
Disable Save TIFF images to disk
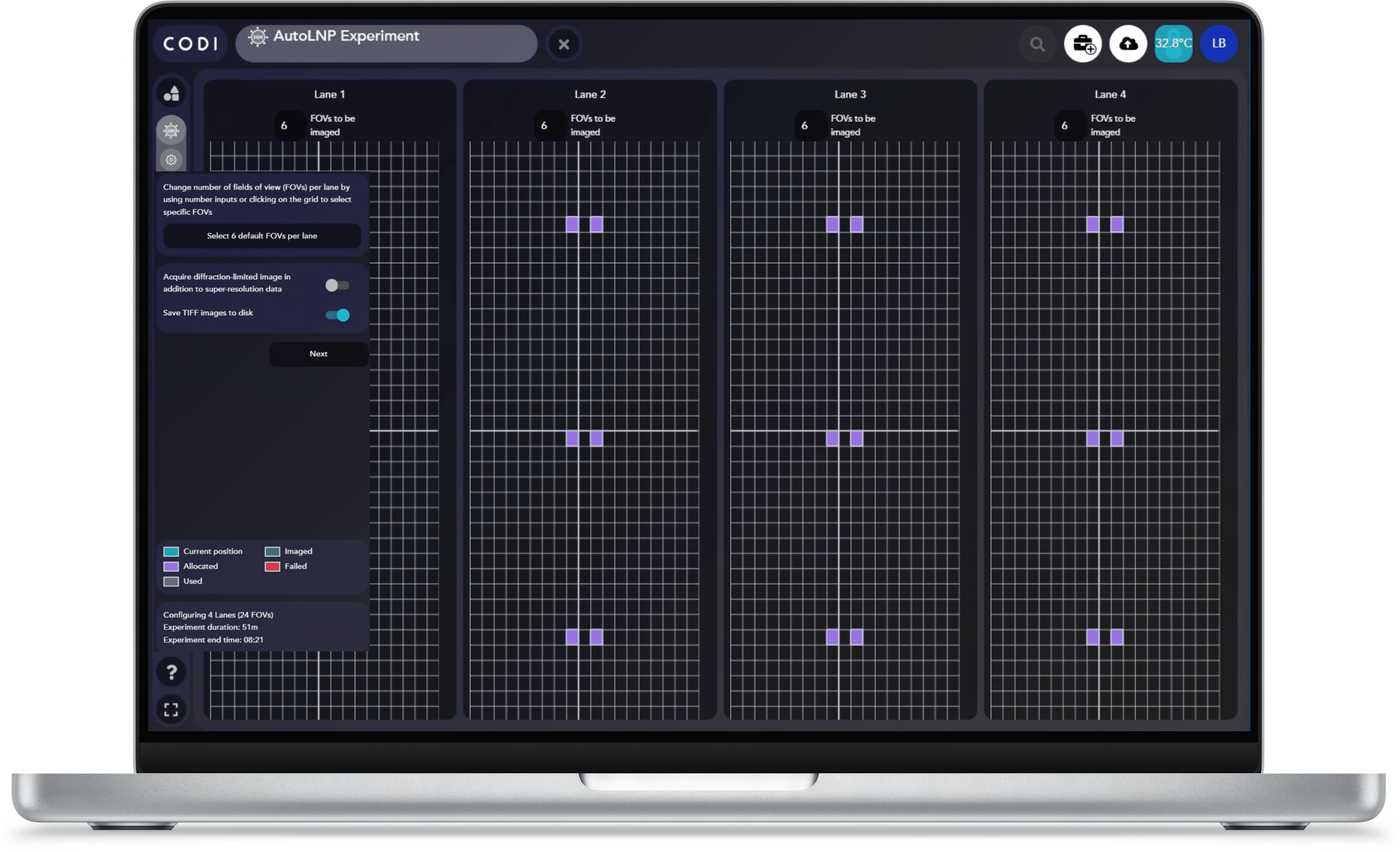click(337, 315)
